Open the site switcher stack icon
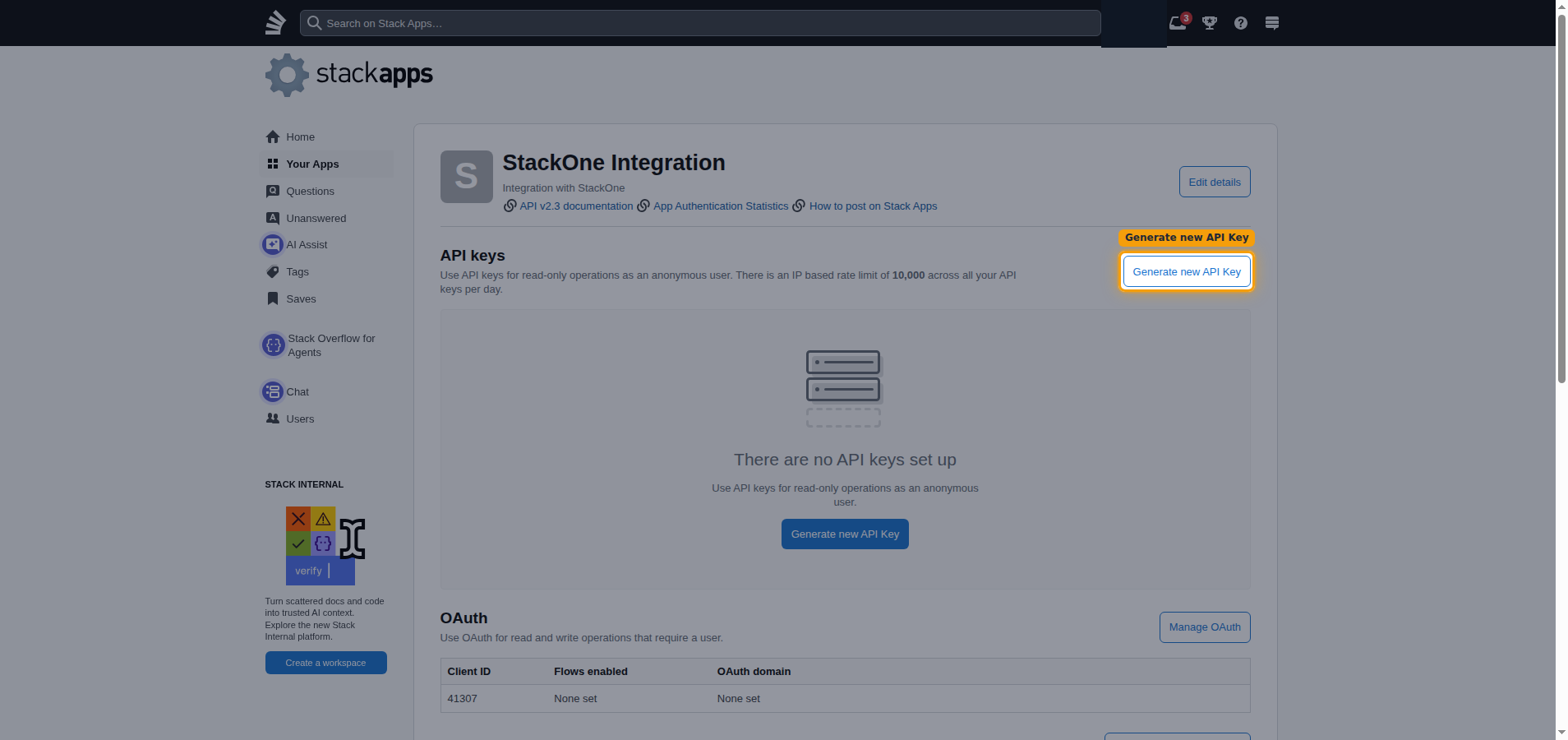Viewport: 1568px width, 740px height. pos(1272,23)
